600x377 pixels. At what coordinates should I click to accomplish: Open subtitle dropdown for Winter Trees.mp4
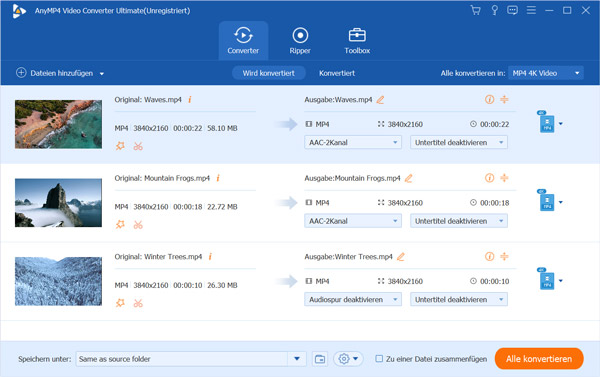click(459, 299)
